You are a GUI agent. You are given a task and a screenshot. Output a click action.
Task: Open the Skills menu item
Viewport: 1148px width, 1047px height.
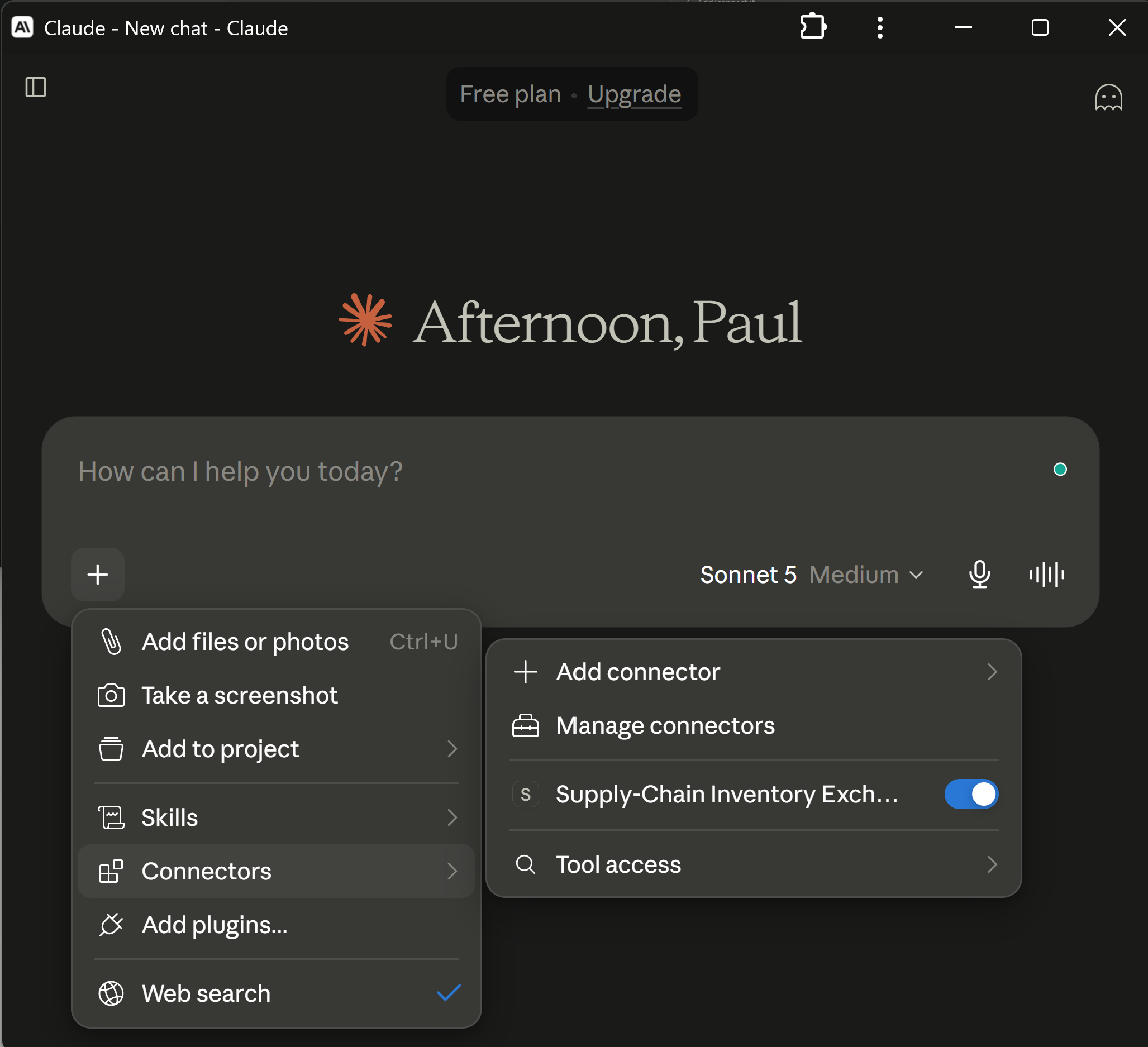(x=276, y=817)
